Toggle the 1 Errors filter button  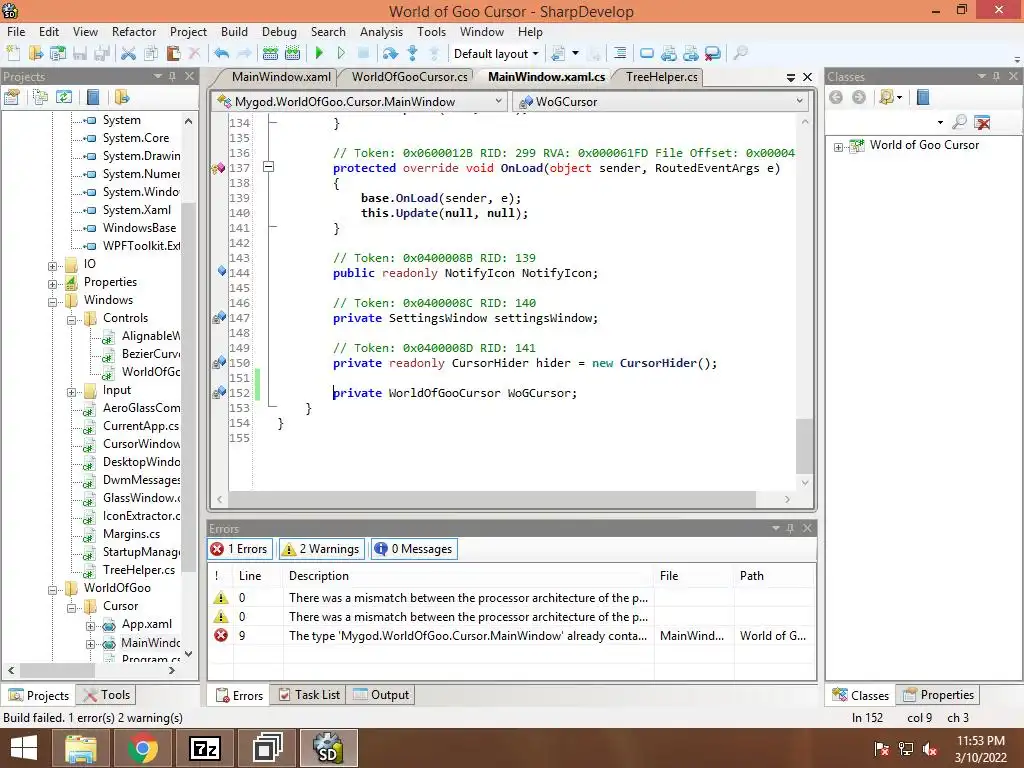pyautogui.click(x=239, y=549)
